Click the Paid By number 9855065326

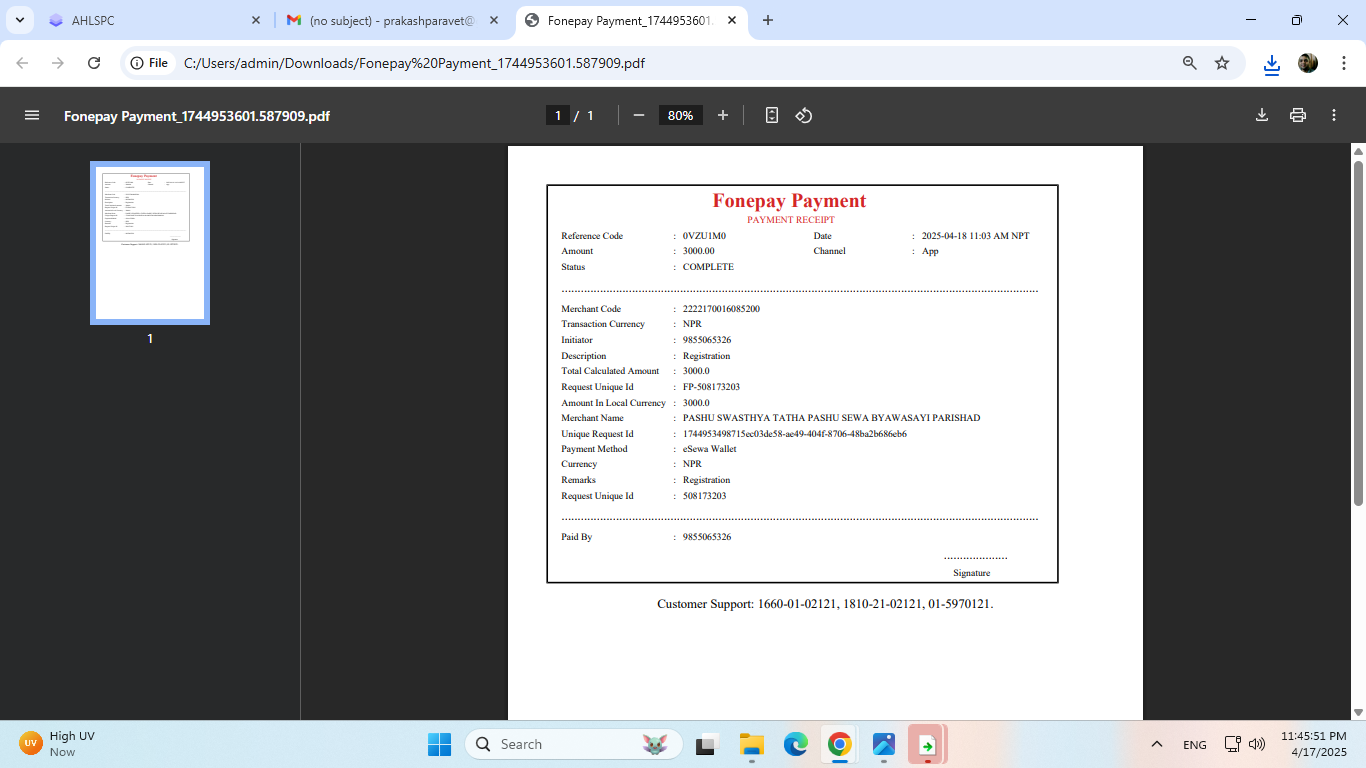pos(707,537)
